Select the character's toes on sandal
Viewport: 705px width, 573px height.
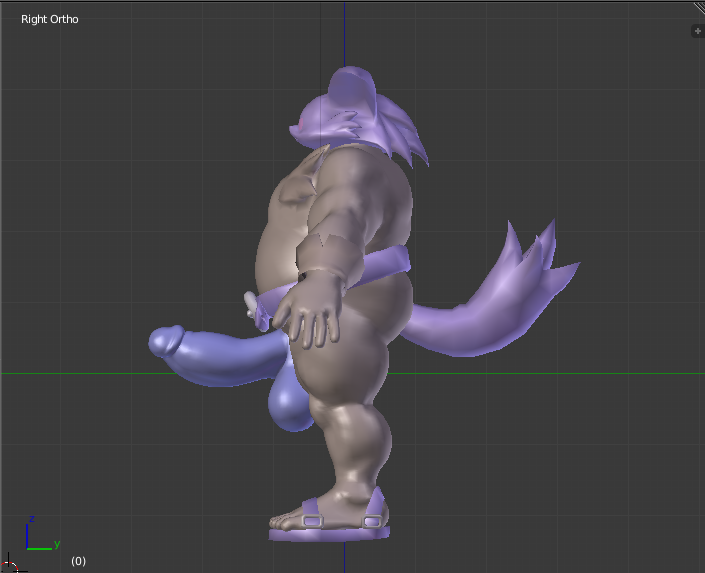tap(283, 522)
